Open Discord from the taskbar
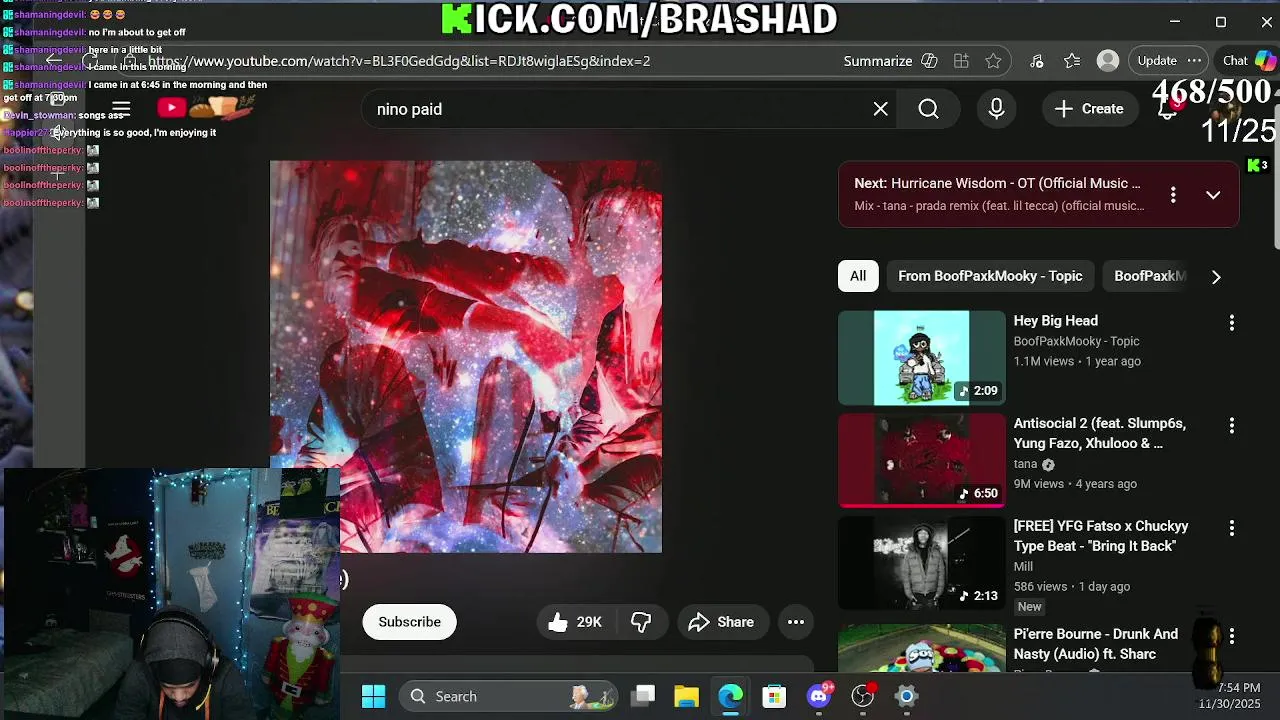Image resolution: width=1280 pixels, height=720 pixels. (x=819, y=697)
